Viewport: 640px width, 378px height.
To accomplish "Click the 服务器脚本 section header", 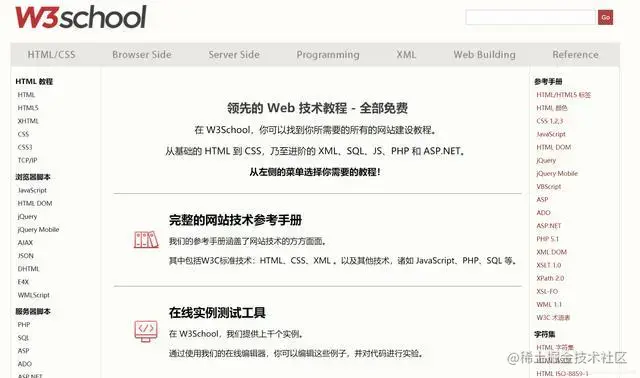I will click(33, 311).
